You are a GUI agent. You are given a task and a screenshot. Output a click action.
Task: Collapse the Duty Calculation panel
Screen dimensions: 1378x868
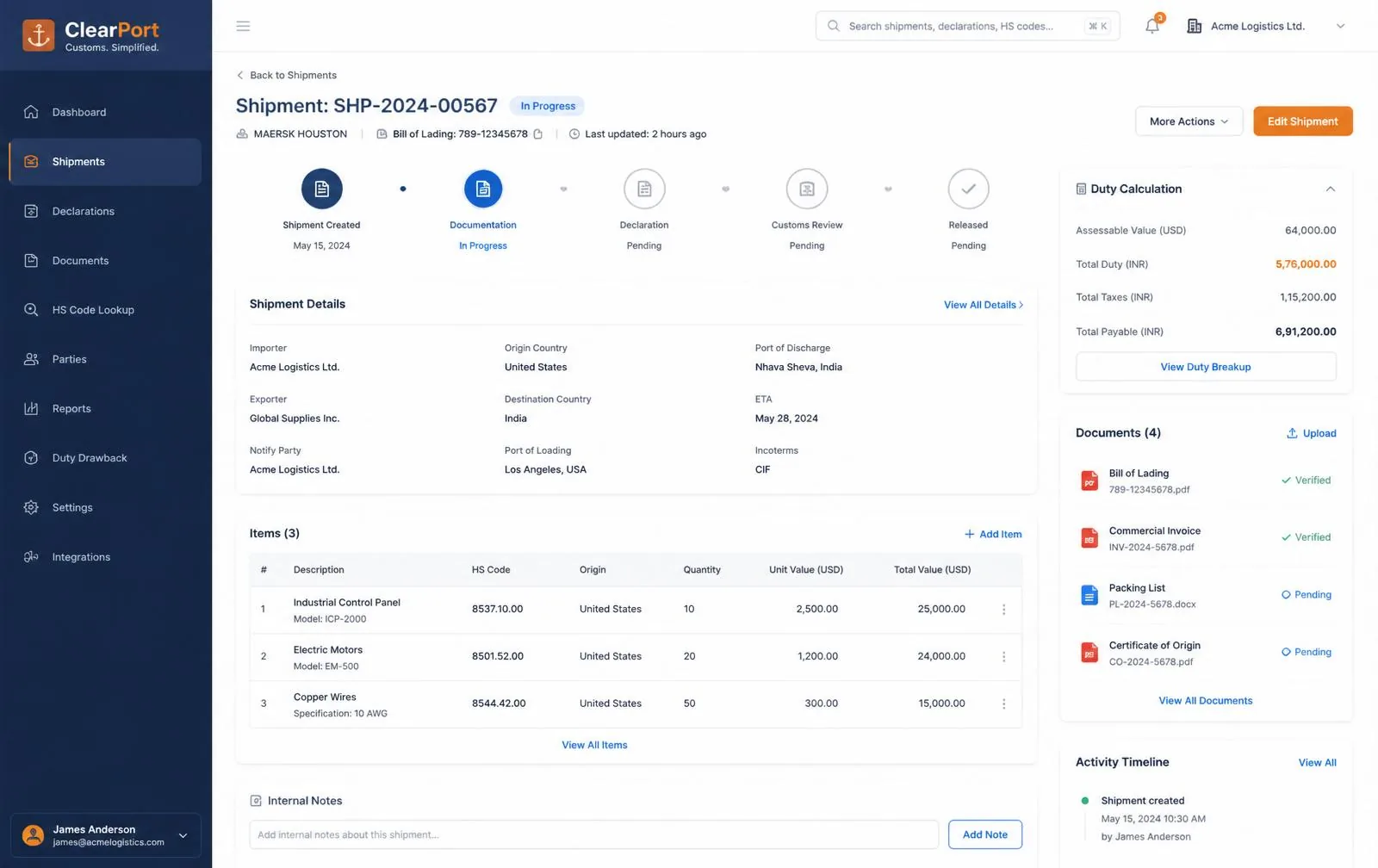(x=1331, y=189)
